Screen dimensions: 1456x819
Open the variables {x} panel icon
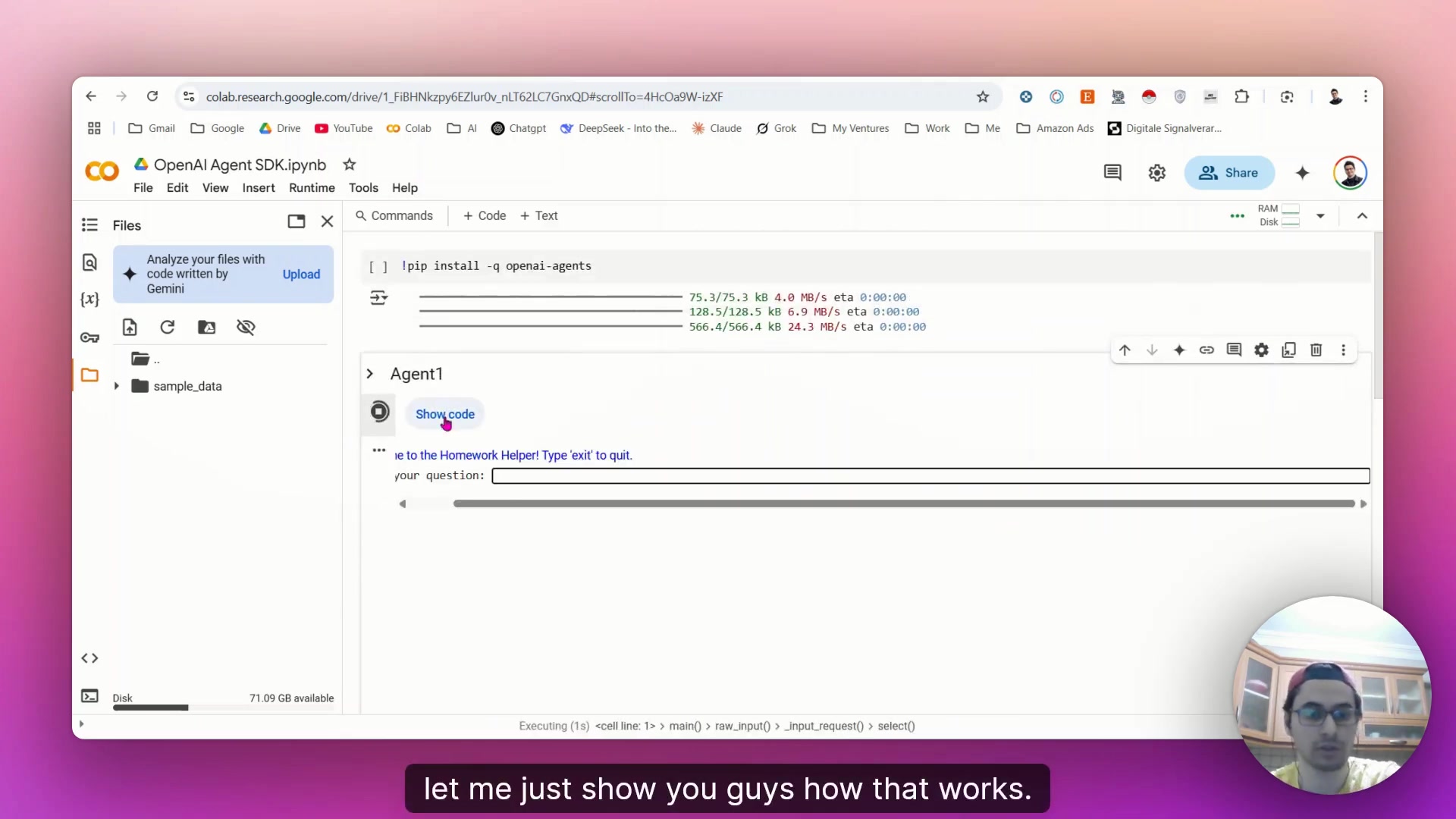point(89,300)
